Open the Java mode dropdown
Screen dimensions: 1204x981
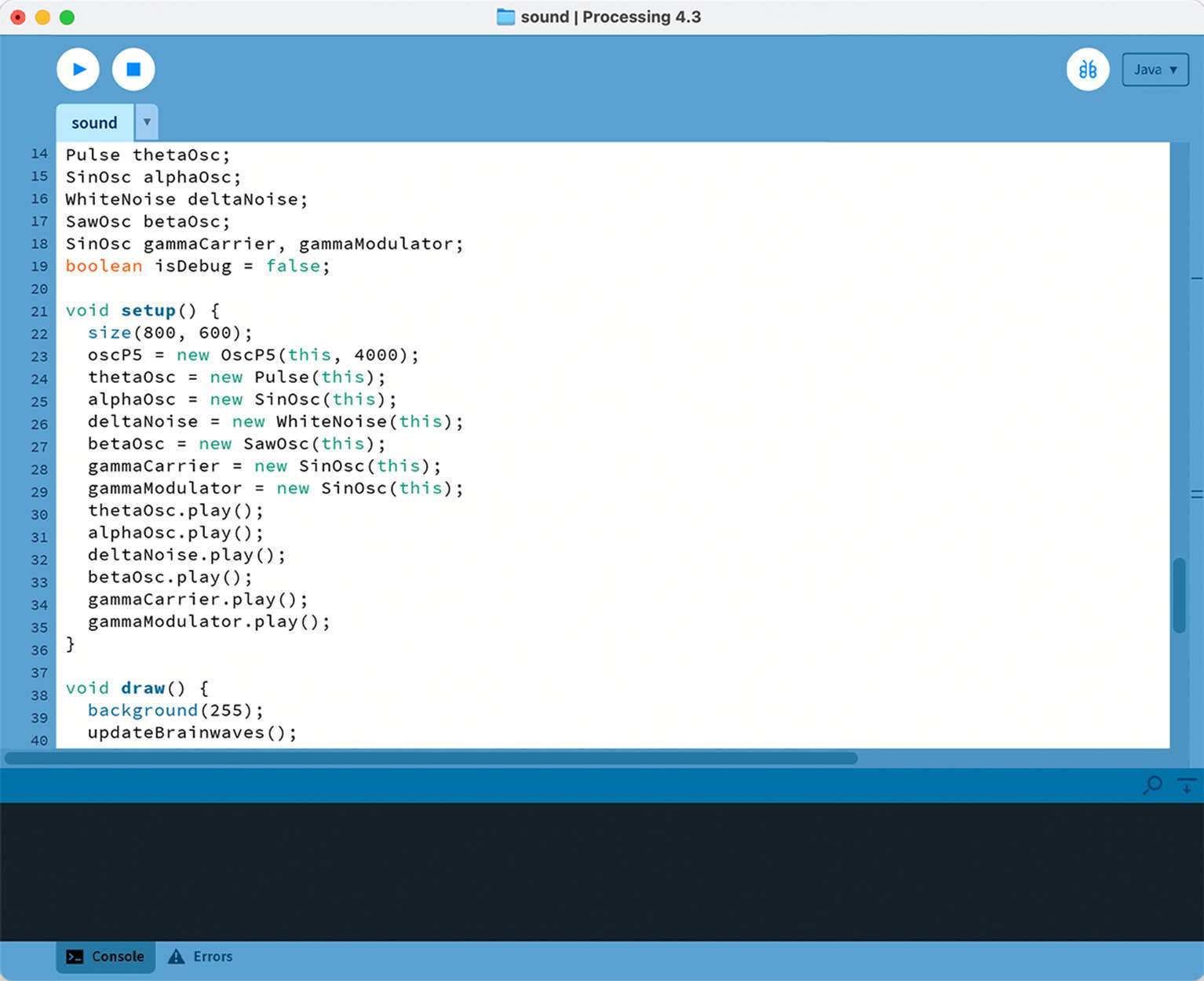pos(1155,70)
